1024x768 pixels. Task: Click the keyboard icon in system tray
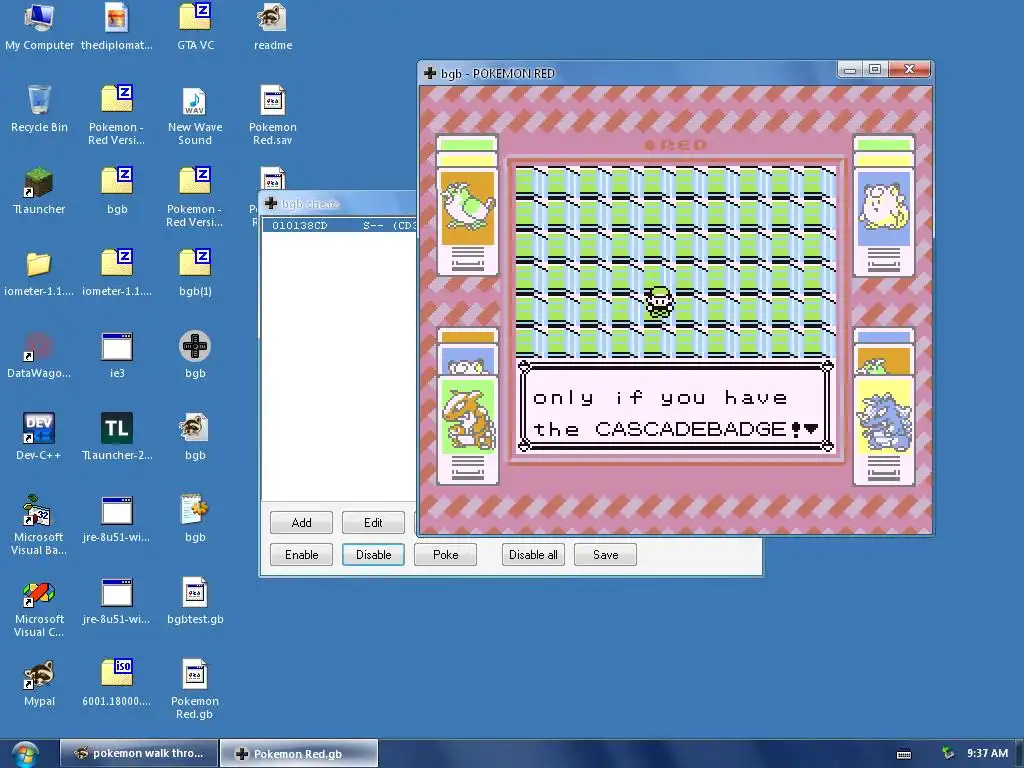(904, 754)
